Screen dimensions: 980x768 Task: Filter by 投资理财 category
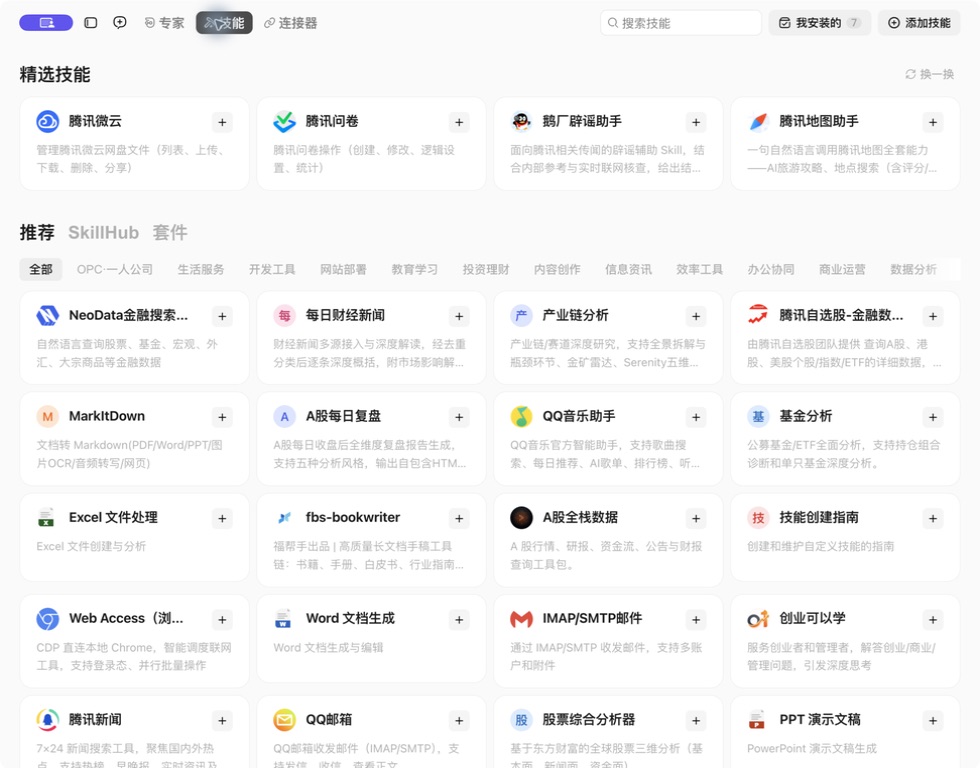[x=486, y=269]
